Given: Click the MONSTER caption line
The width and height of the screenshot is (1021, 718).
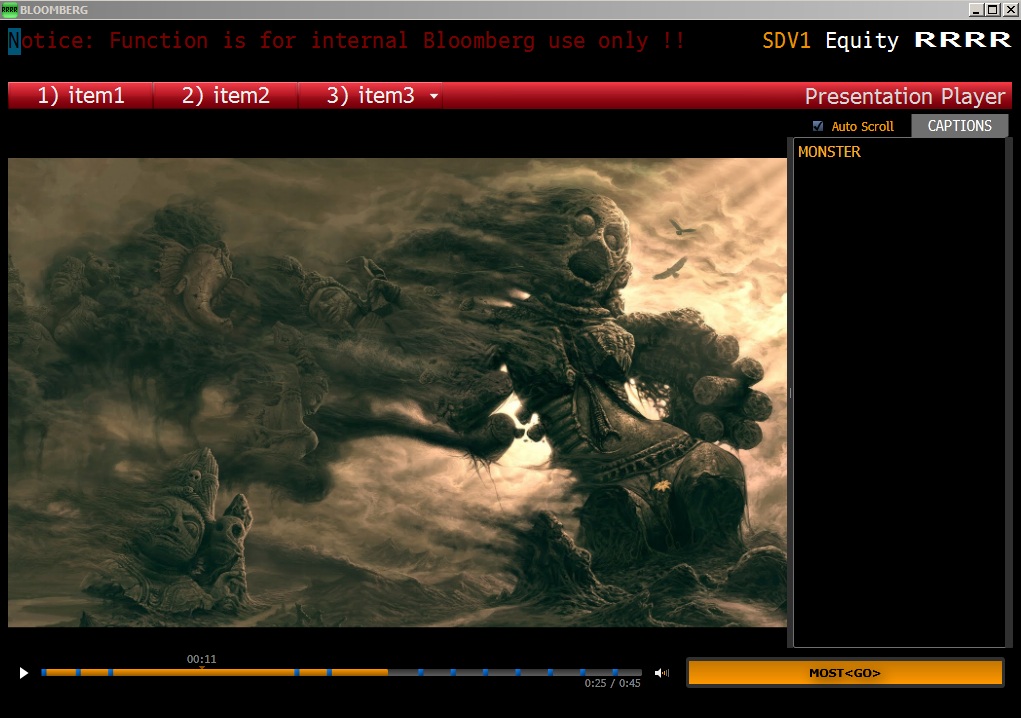Looking at the screenshot, I should coord(829,152).
